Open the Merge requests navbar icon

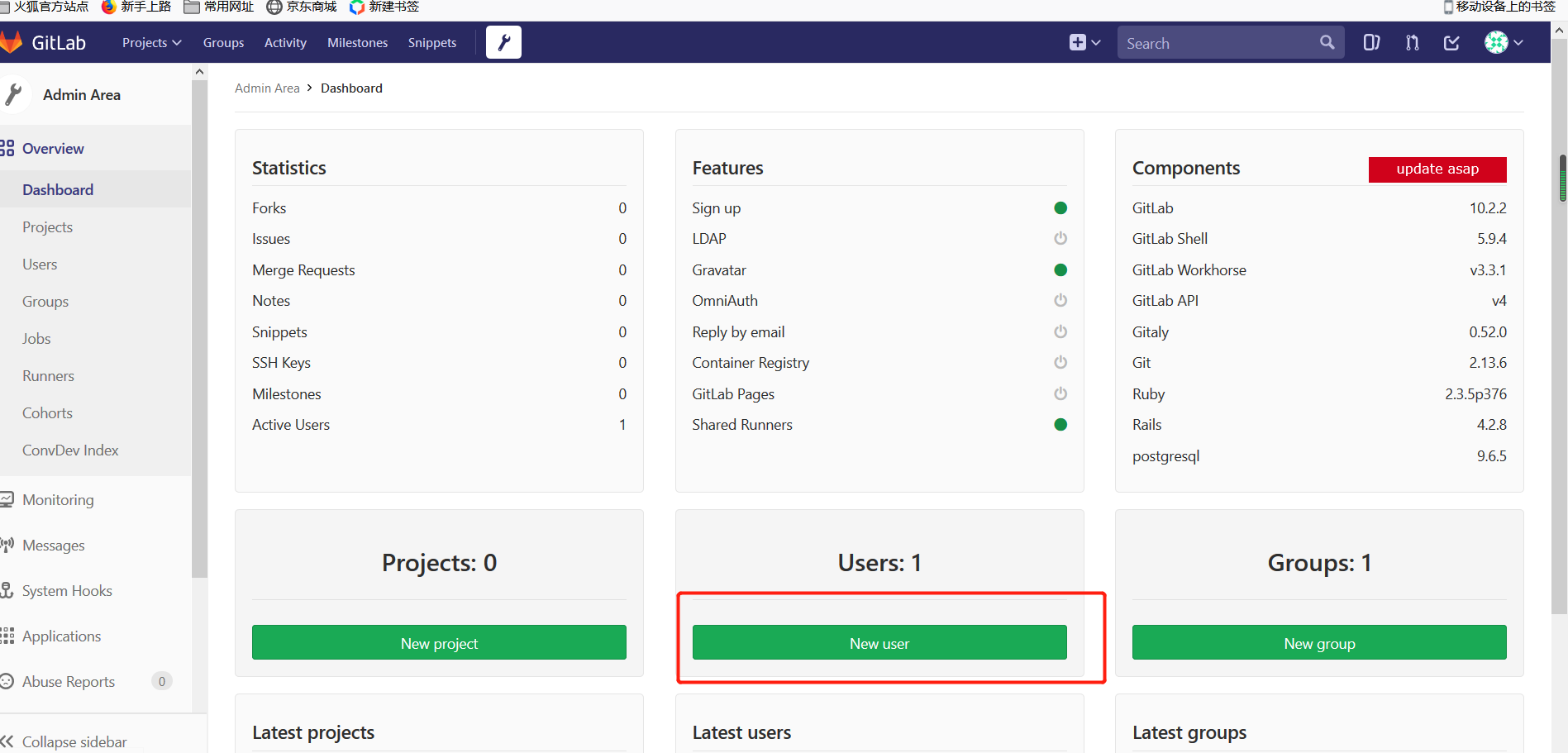(x=1412, y=42)
